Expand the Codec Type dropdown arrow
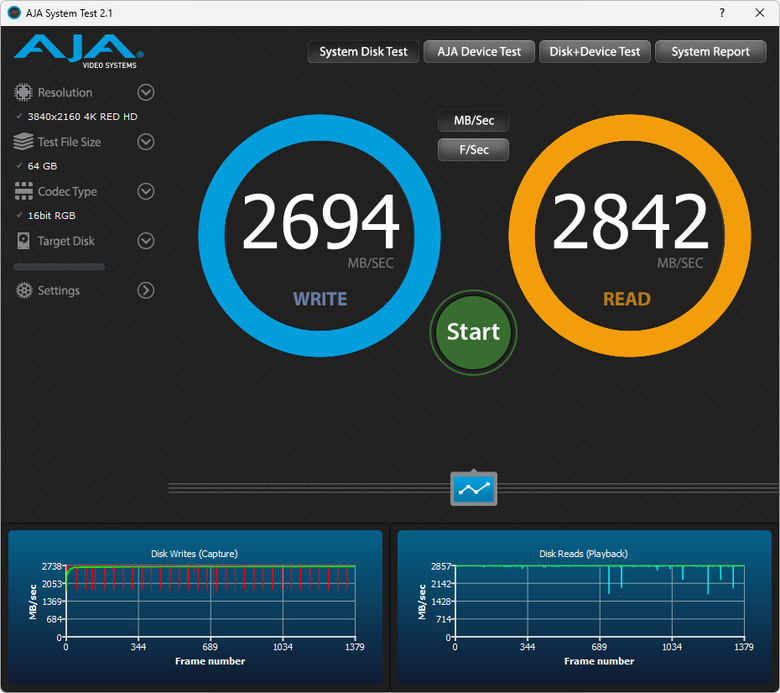The height and width of the screenshot is (693, 780). [x=146, y=191]
